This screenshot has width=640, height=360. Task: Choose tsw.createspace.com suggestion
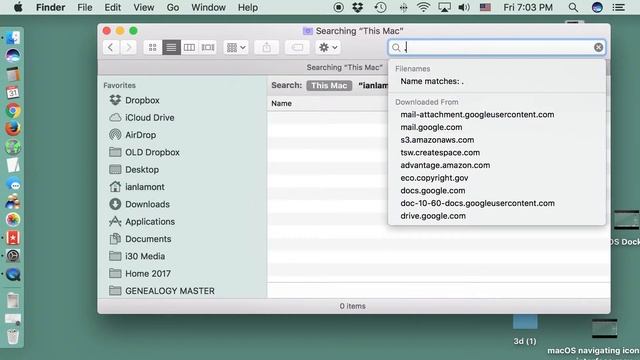497,153
